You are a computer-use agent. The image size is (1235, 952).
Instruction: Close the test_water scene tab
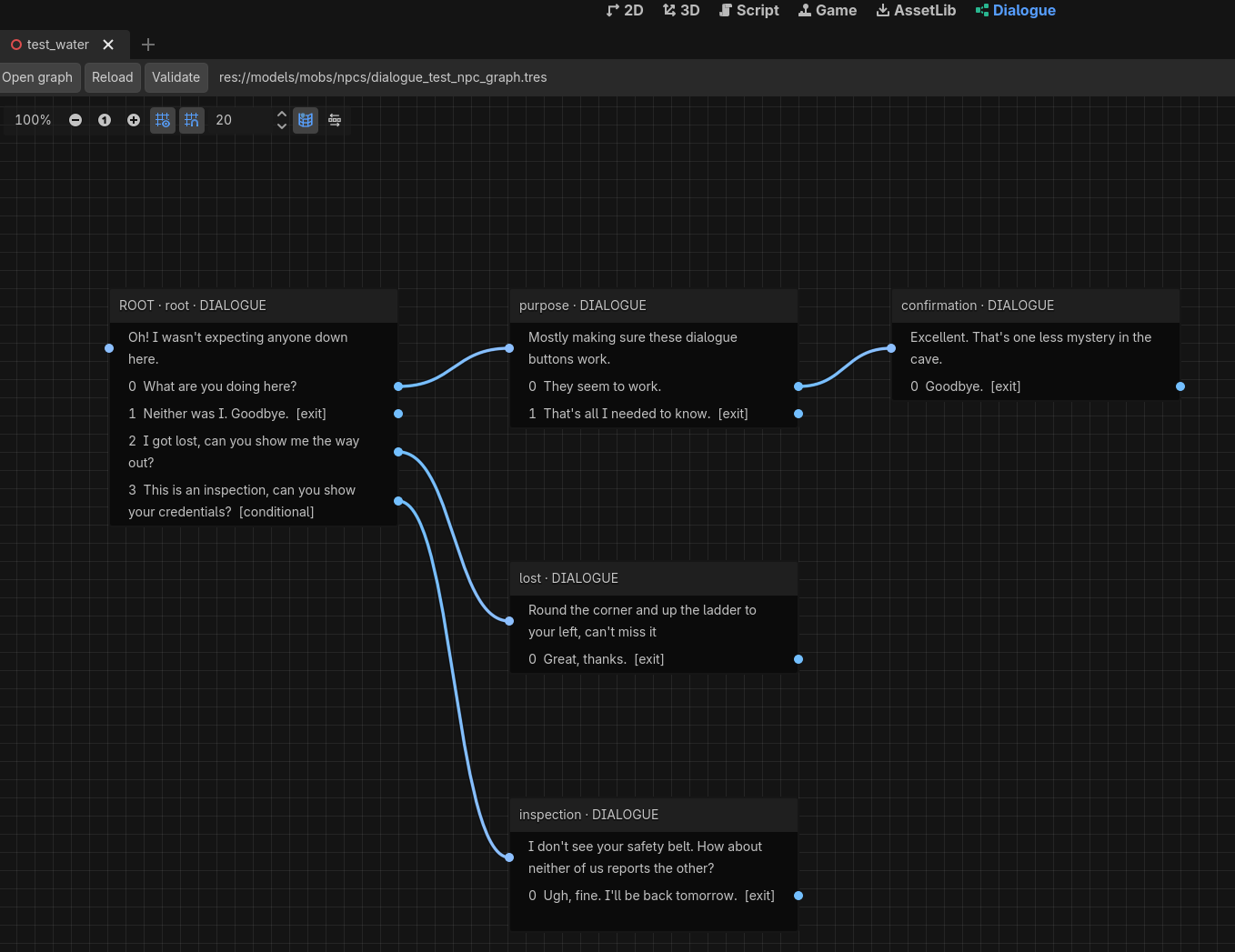point(108,45)
